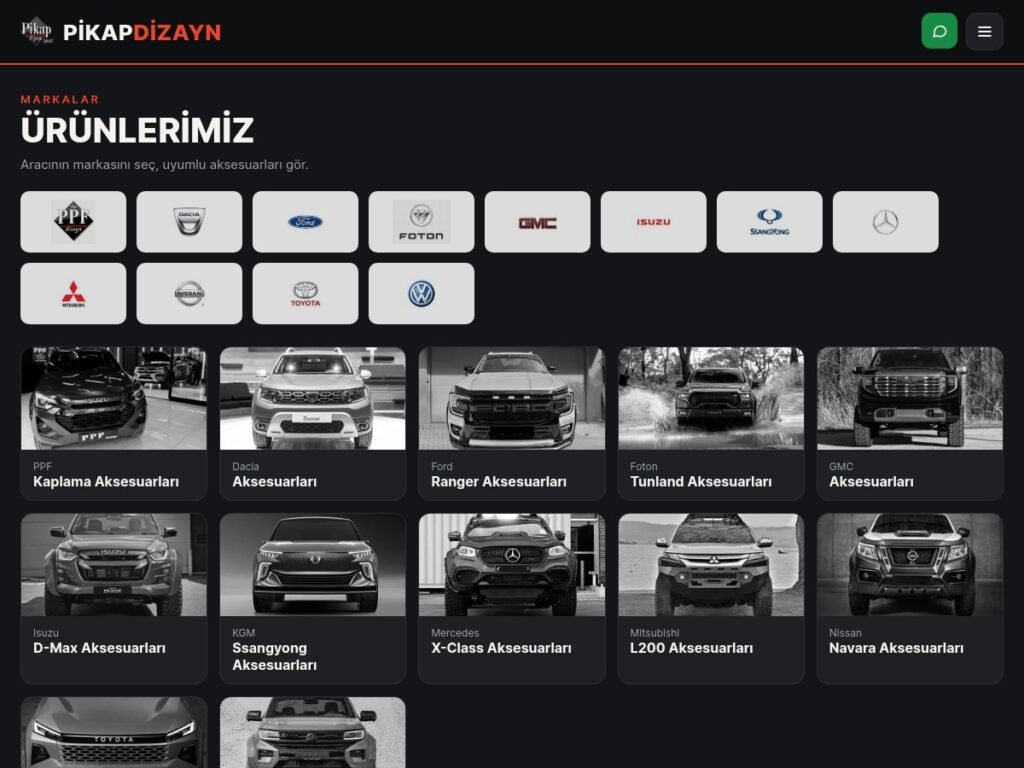Select the PPF Dizayn brand tile
The width and height of the screenshot is (1024, 768).
point(73,221)
